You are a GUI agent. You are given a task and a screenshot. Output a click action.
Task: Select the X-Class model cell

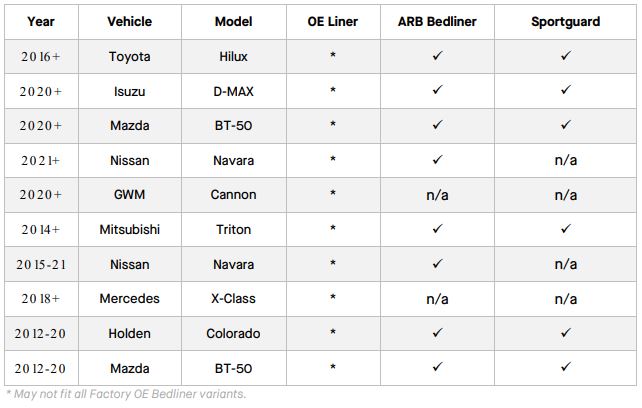(233, 299)
